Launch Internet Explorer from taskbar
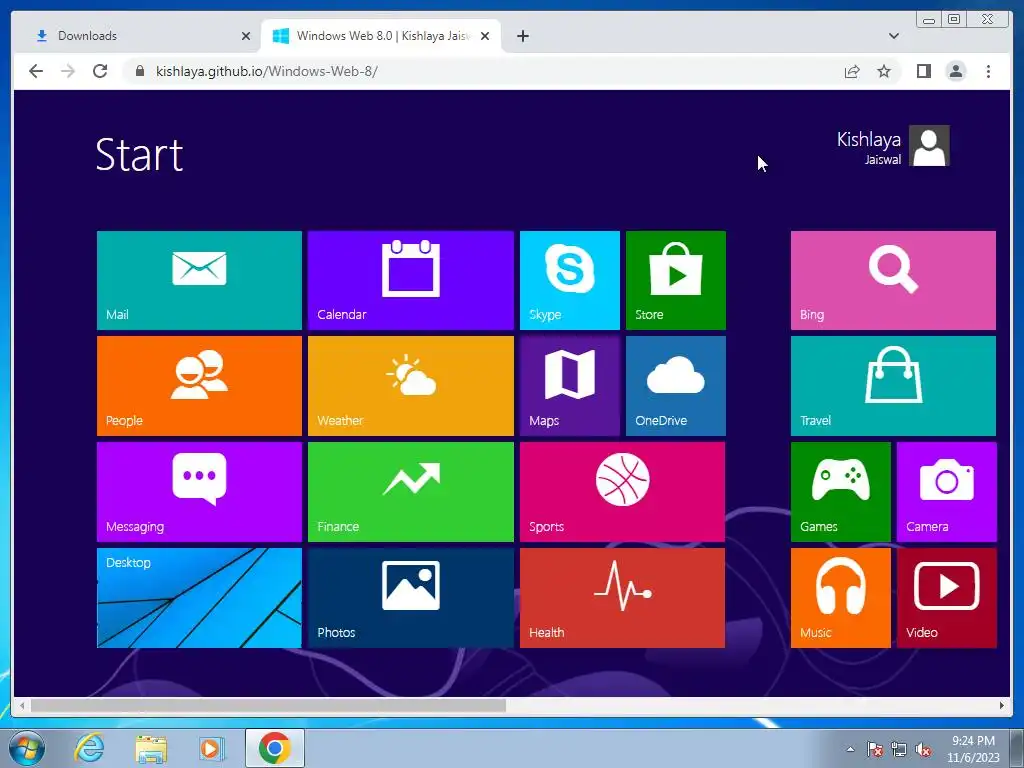Image resolution: width=1024 pixels, height=768 pixels. [89, 748]
